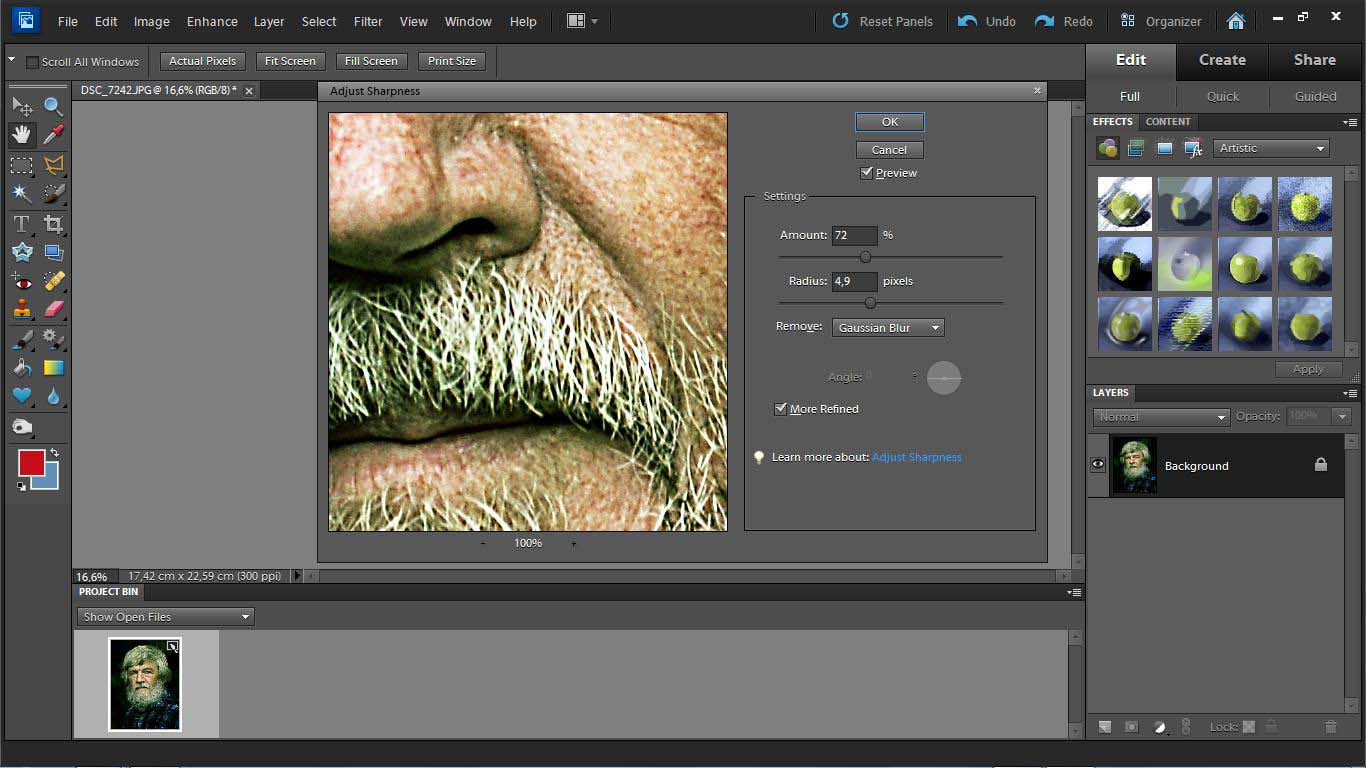Open the Show Open Files dropdown
This screenshot has width=1366, height=768.
tap(165, 617)
